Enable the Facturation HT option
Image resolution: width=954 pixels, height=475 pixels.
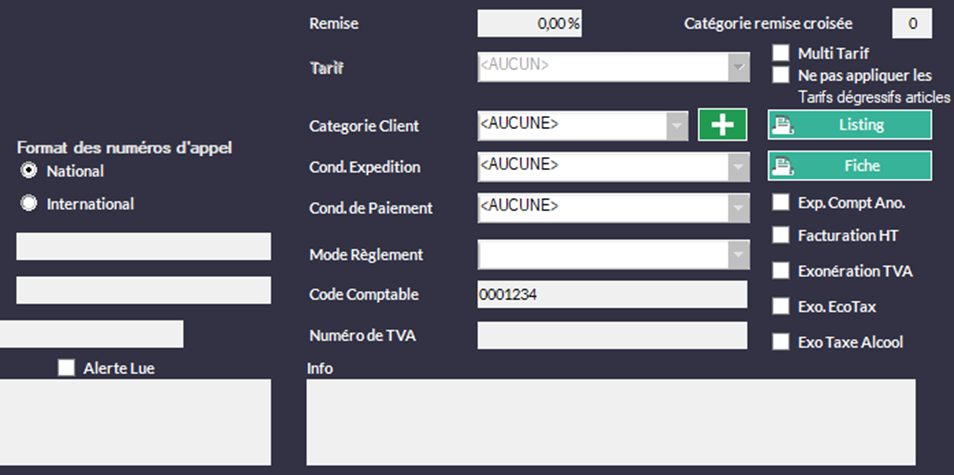pos(781,235)
